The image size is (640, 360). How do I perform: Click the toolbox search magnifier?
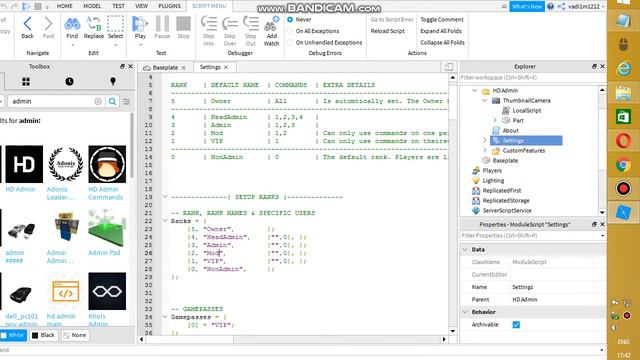(x=113, y=101)
